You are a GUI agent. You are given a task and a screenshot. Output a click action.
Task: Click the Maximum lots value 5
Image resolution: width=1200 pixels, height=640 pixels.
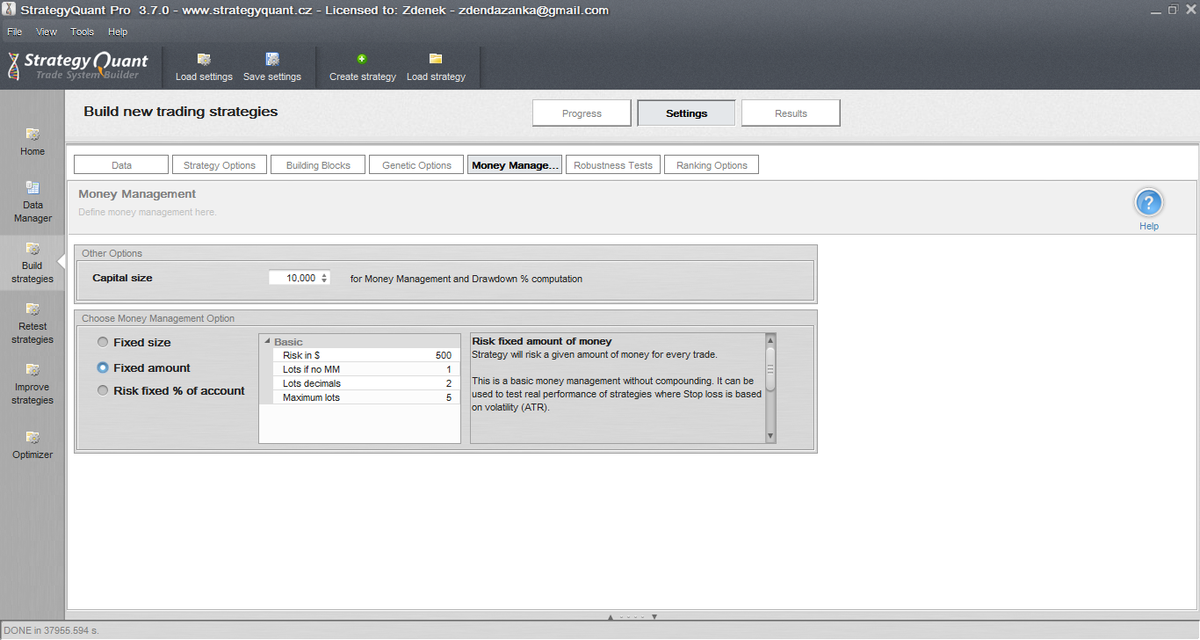[449, 397]
